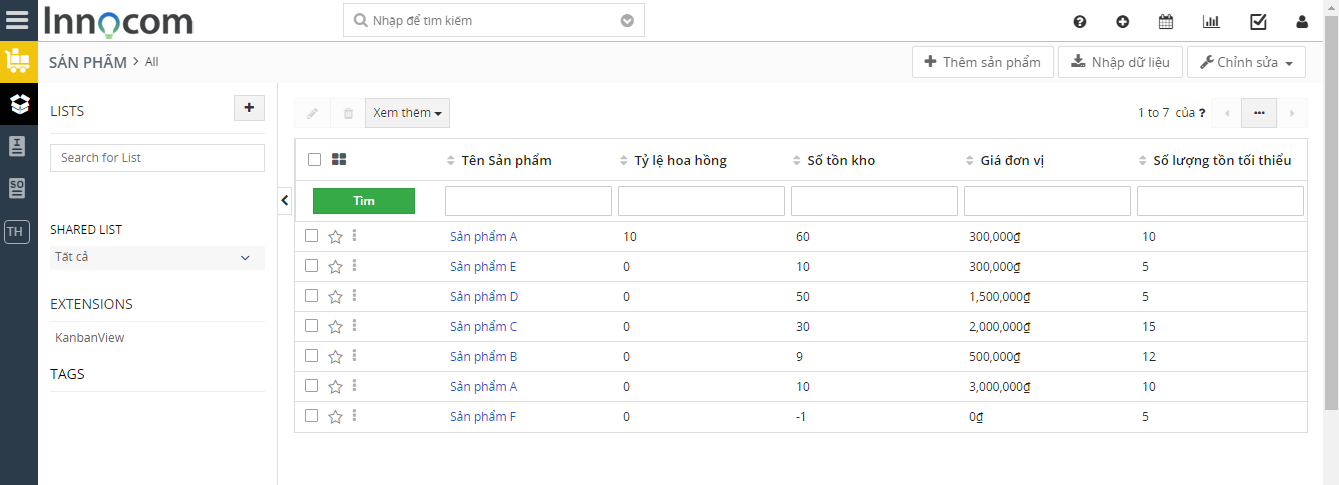Image resolution: width=1339 pixels, height=485 pixels.
Task: Open the tasks checkmark icon
Action: (1258, 21)
